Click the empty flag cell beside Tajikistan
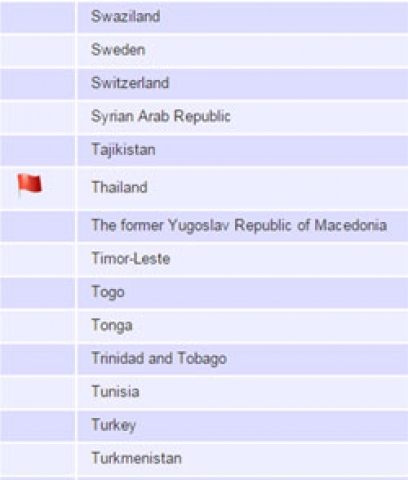 (37, 150)
